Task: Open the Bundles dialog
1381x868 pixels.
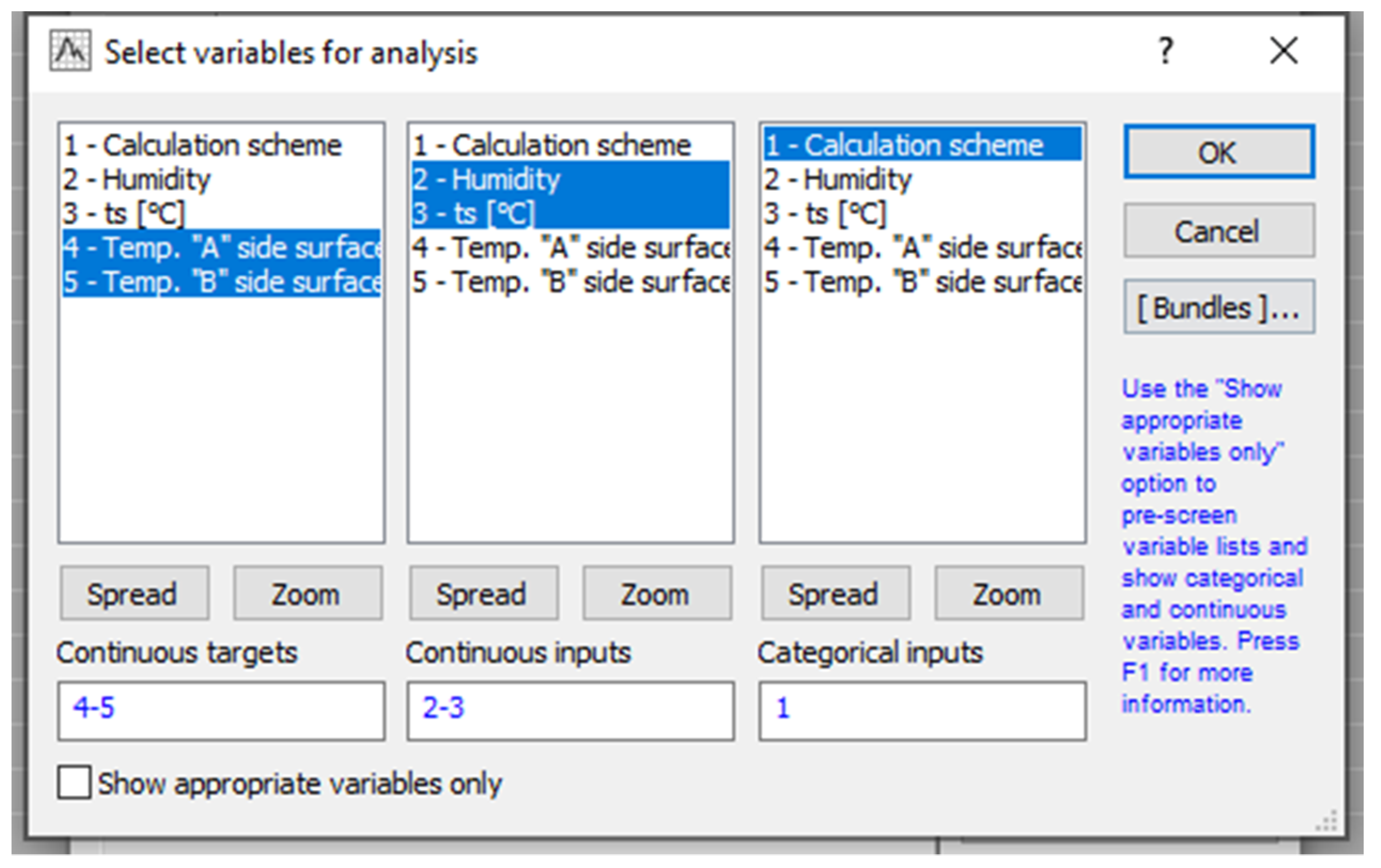Action: [x=1219, y=307]
